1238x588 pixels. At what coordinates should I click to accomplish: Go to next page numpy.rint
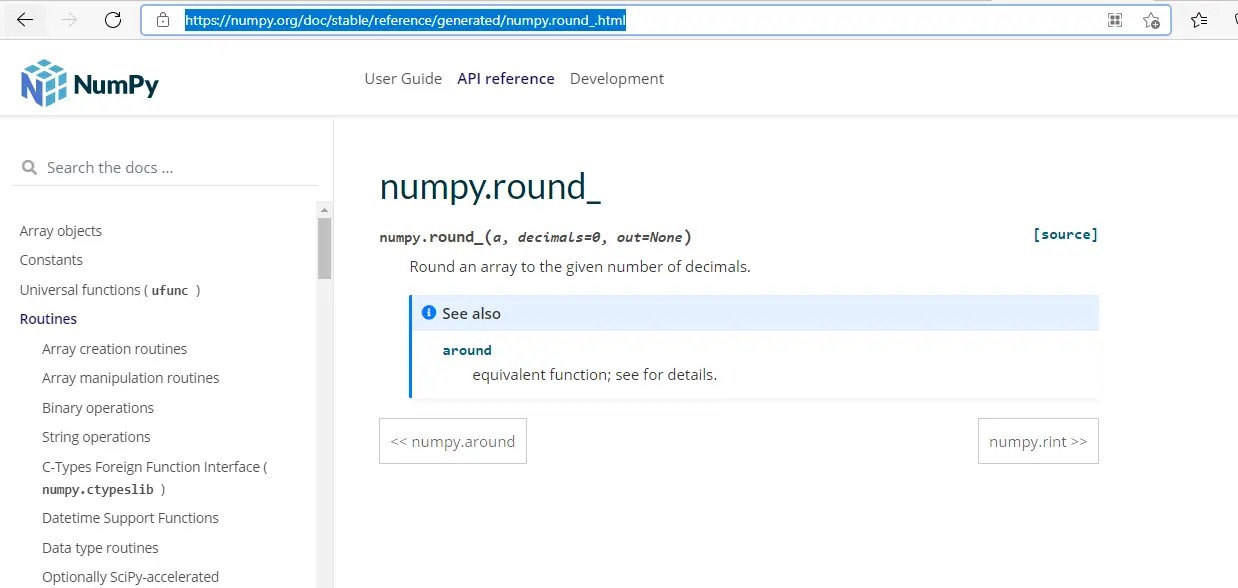1037,441
